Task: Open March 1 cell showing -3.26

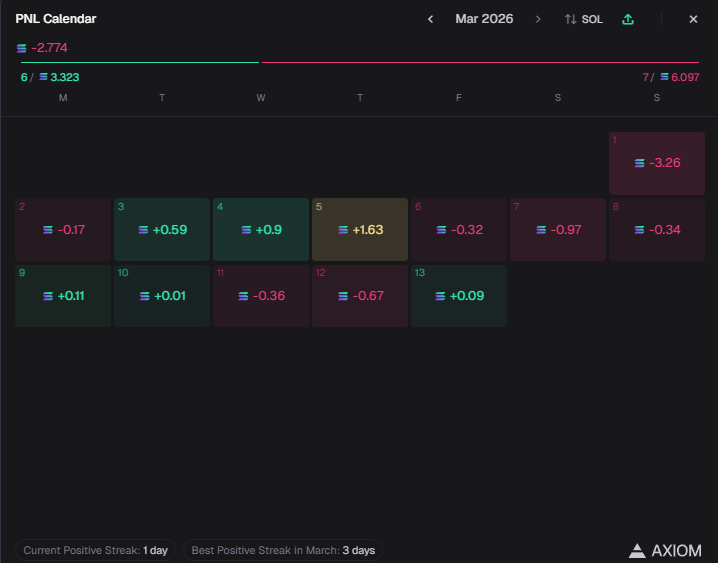Action: [x=657, y=163]
